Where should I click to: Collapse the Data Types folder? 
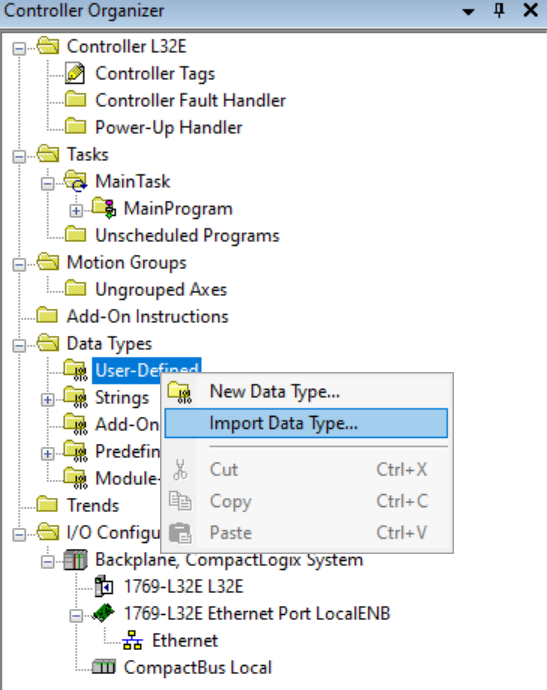tap(19, 346)
